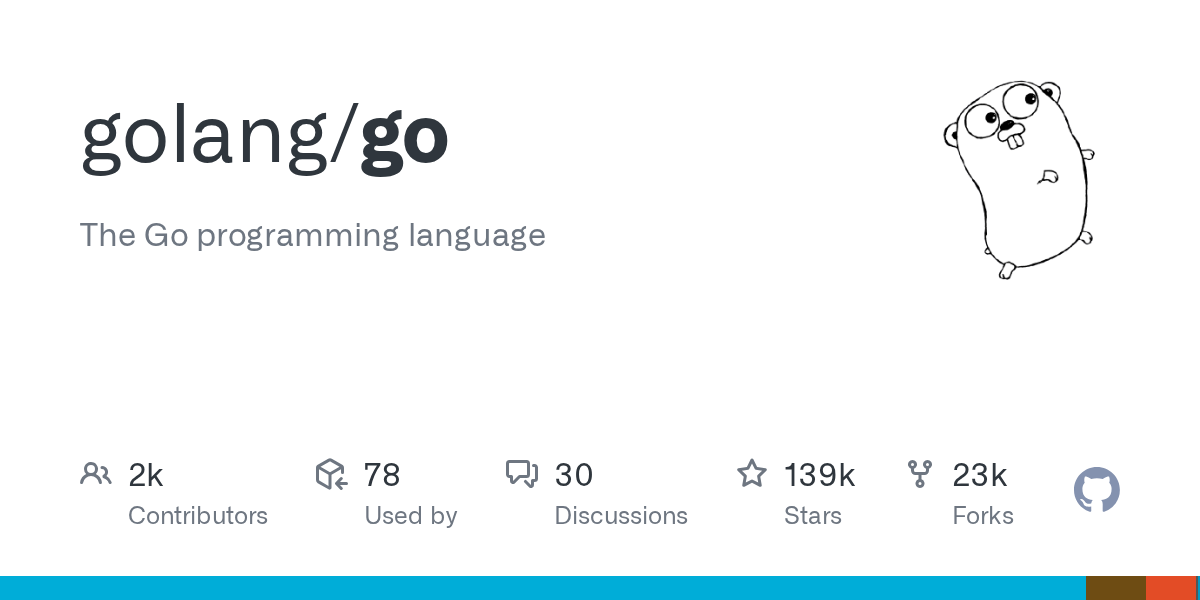Click the Contributors people icon

click(x=96, y=474)
